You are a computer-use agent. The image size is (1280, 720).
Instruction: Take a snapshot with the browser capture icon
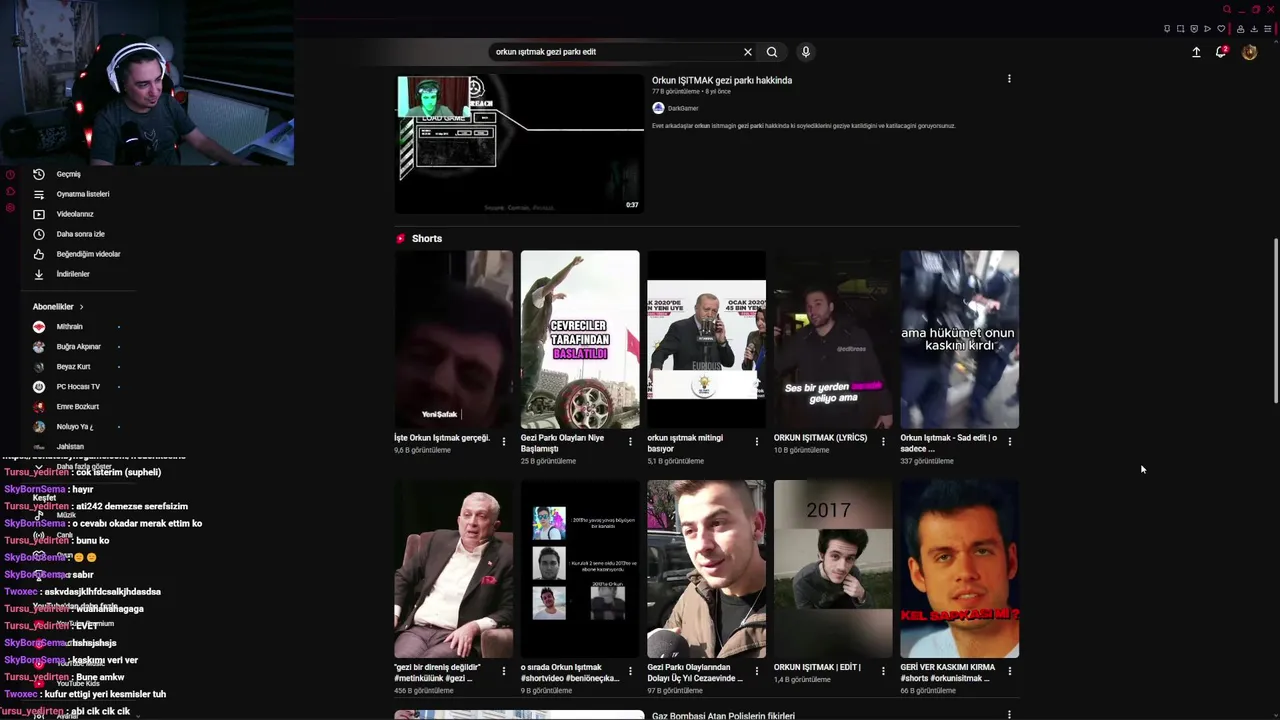1180,29
